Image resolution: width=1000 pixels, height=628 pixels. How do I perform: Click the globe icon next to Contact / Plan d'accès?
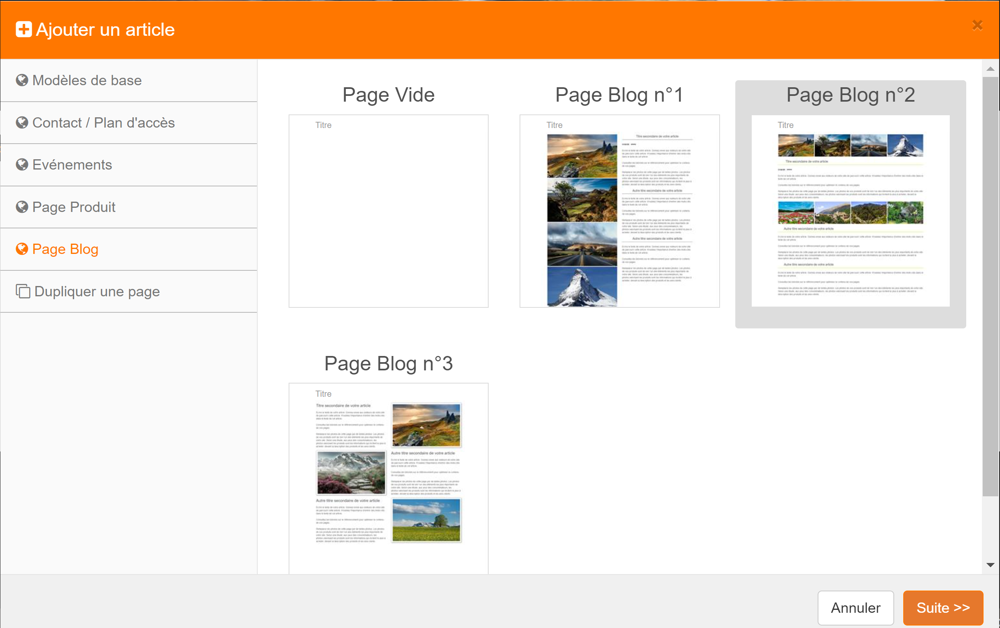[22, 123]
